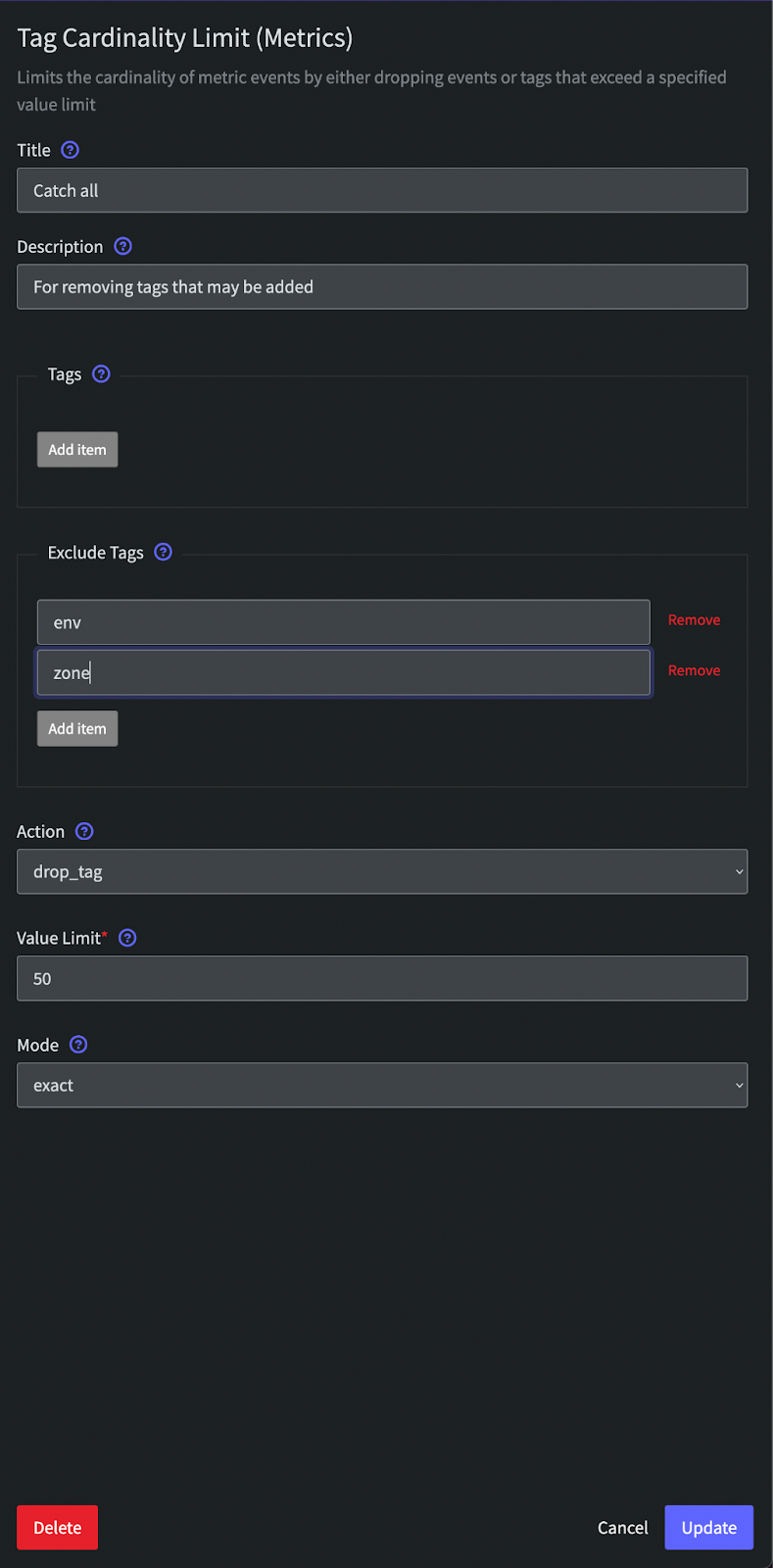Open the help icon next to Description
Viewport: 773px width, 1568px height.
122,246
